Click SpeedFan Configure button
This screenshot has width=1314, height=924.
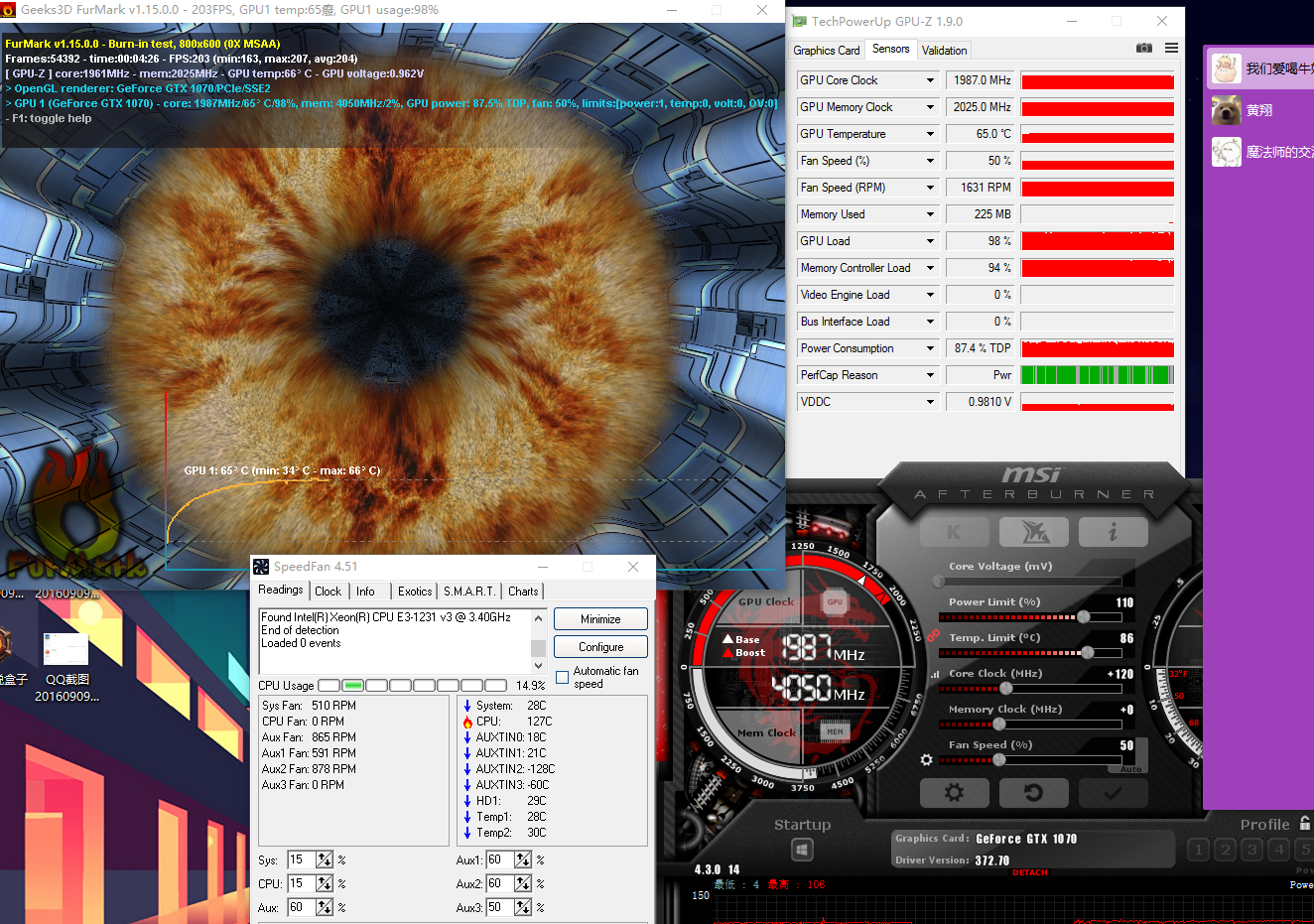click(x=600, y=647)
